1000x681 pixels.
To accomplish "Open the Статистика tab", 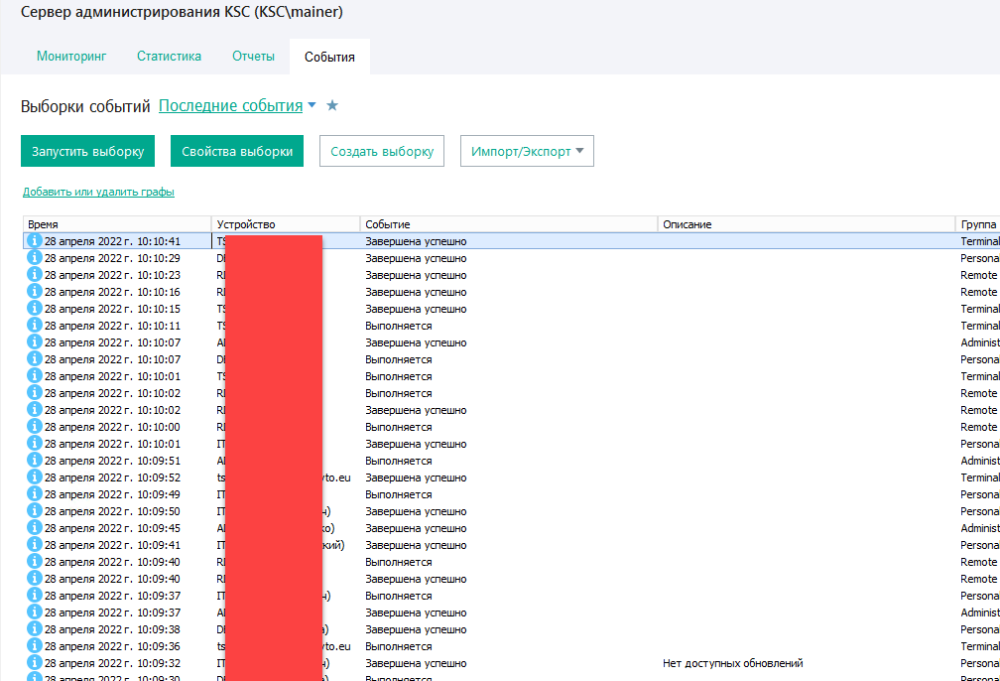I will pyautogui.click(x=169, y=56).
